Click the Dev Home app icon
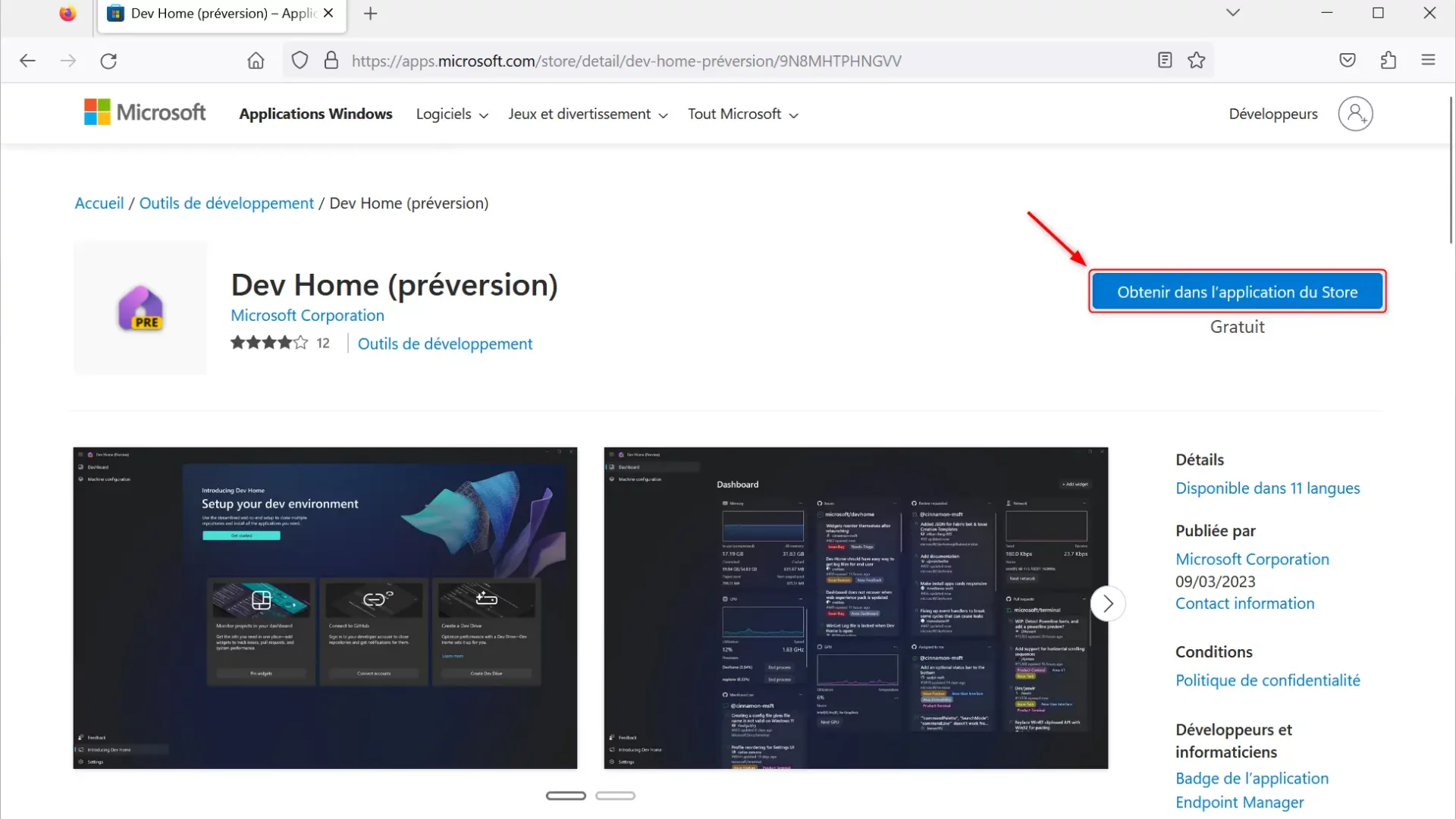1456x819 pixels. coord(140,308)
